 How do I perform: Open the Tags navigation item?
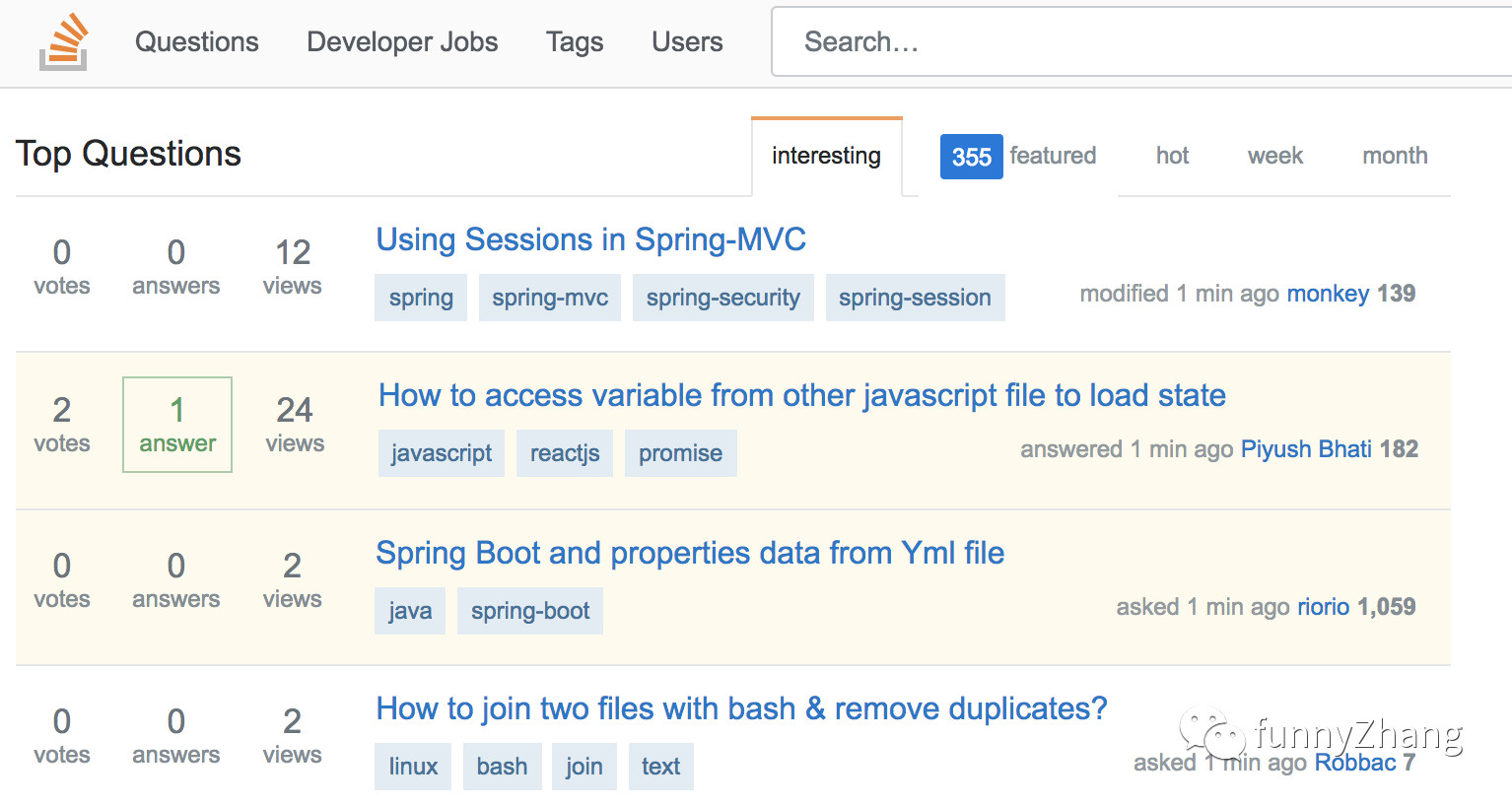[x=575, y=42]
